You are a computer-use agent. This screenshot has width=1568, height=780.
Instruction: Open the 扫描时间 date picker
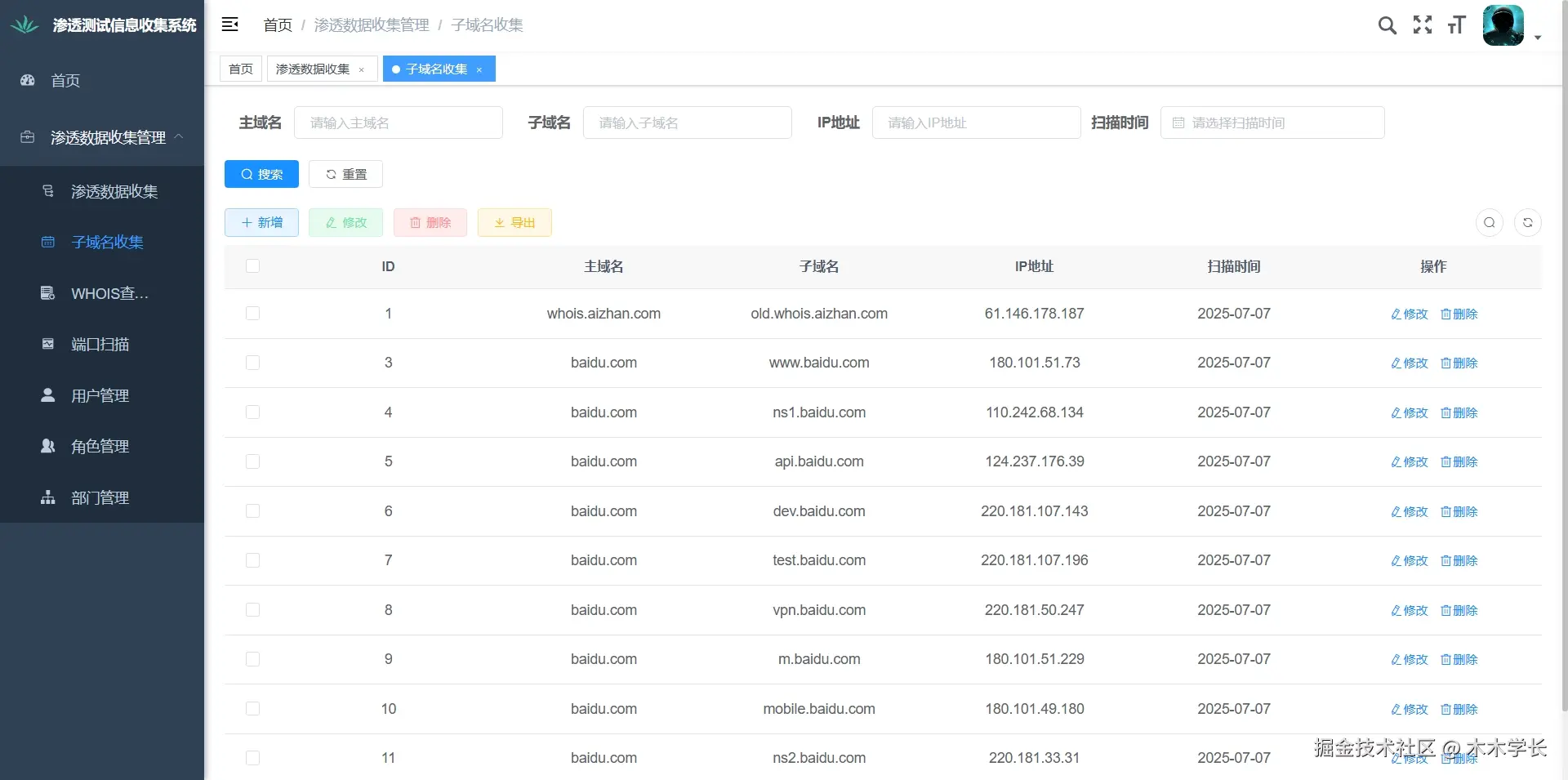(x=1272, y=123)
